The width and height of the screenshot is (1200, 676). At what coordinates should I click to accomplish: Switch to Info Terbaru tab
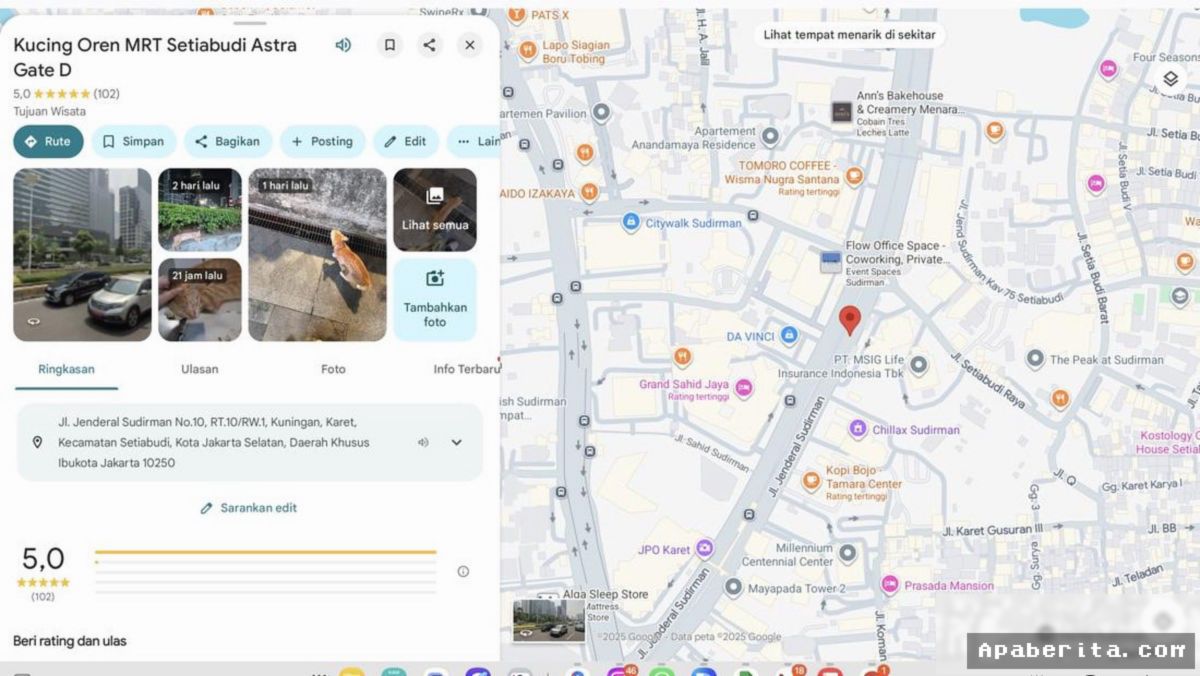(x=466, y=369)
